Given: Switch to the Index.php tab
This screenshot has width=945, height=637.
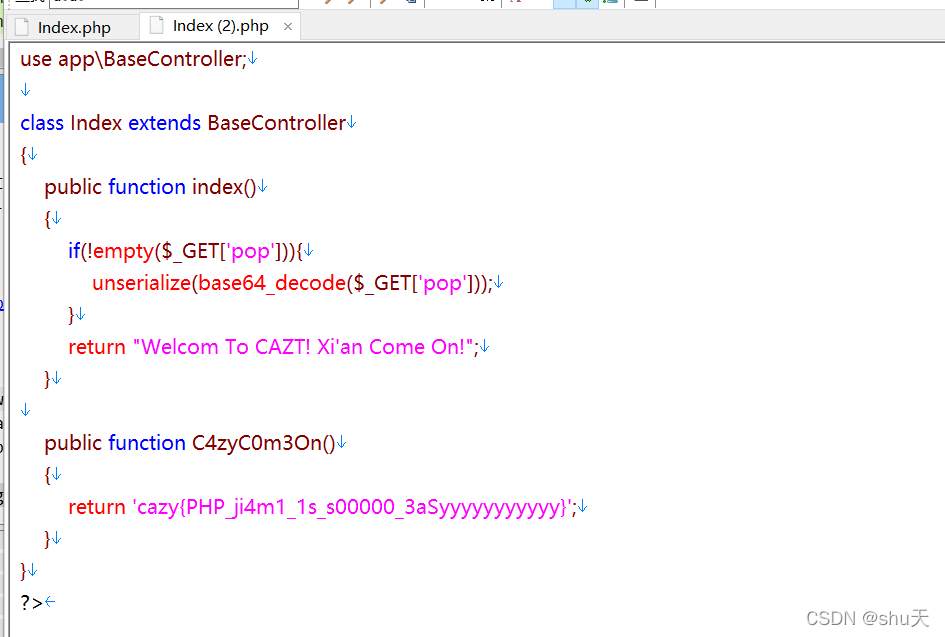Looking at the screenshot, I should coord(74,28).
